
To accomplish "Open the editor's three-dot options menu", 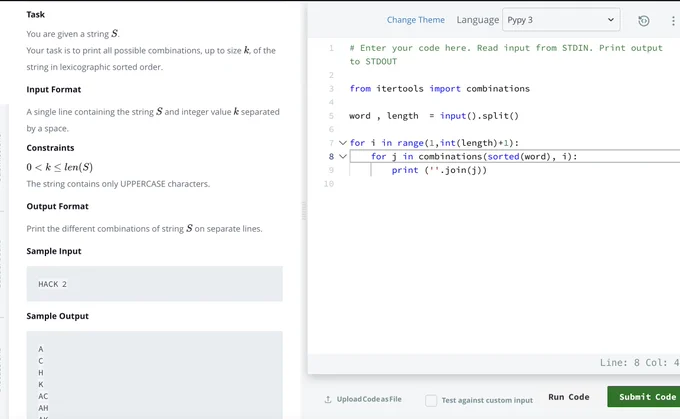I will click(x=673, y=20).
